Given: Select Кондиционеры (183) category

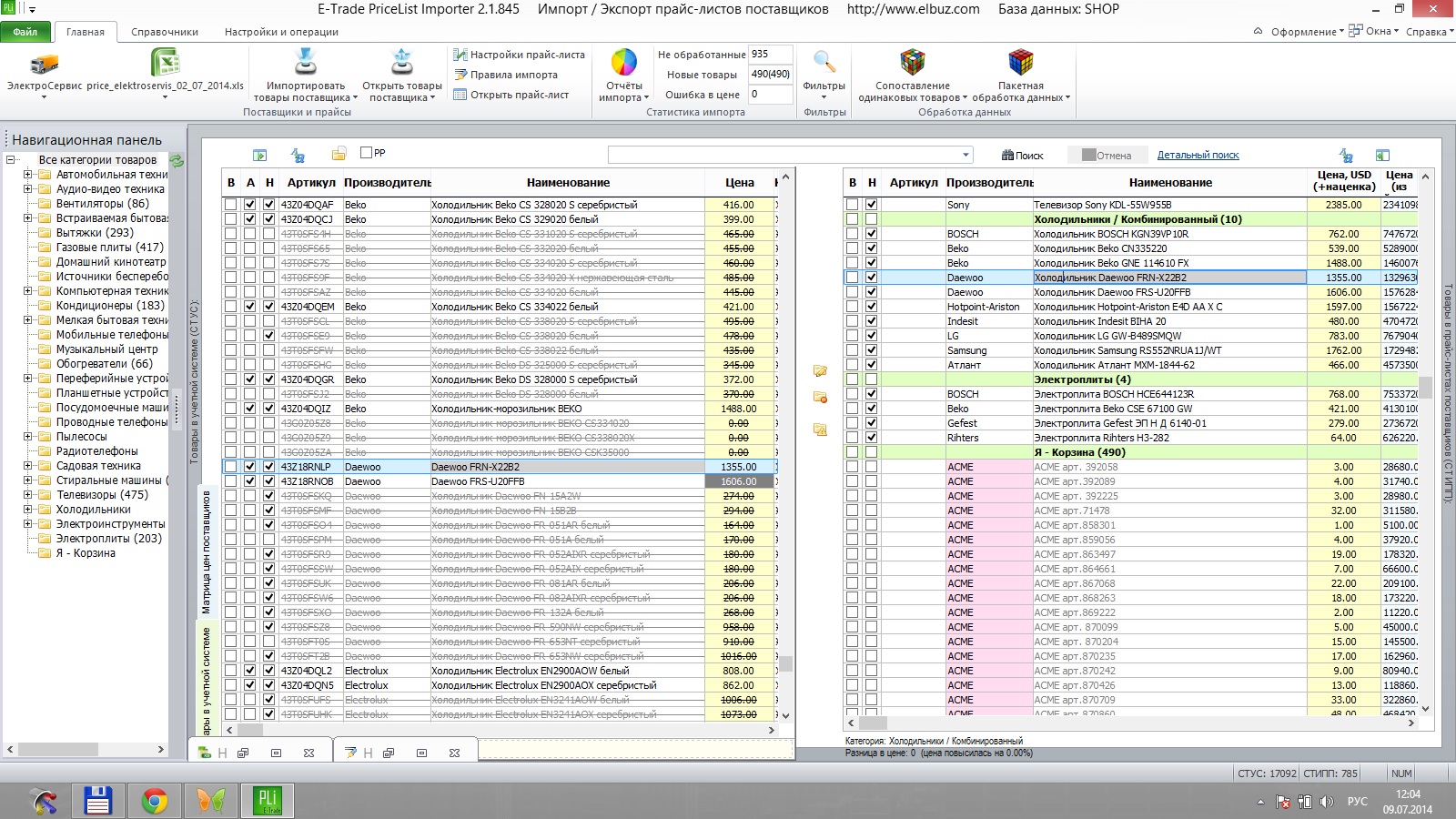Looking at the screenshot, I should click(110, 306).
